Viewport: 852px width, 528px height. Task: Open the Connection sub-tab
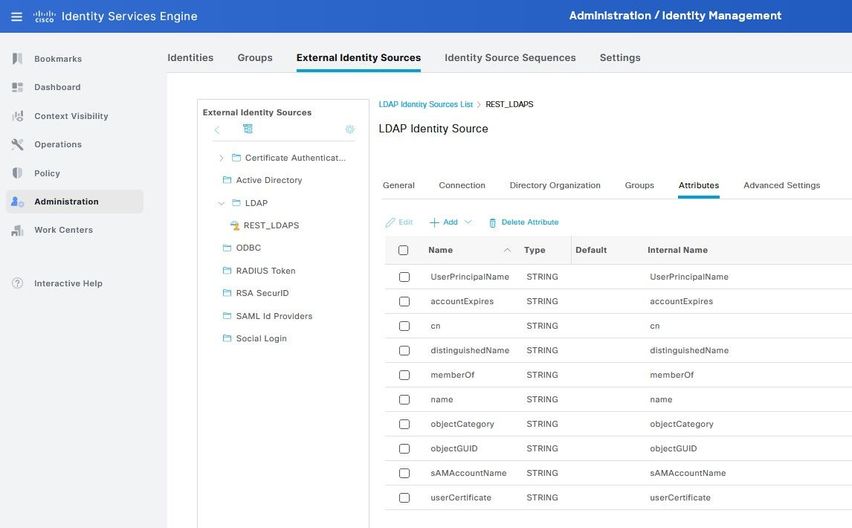click(462, 185)
